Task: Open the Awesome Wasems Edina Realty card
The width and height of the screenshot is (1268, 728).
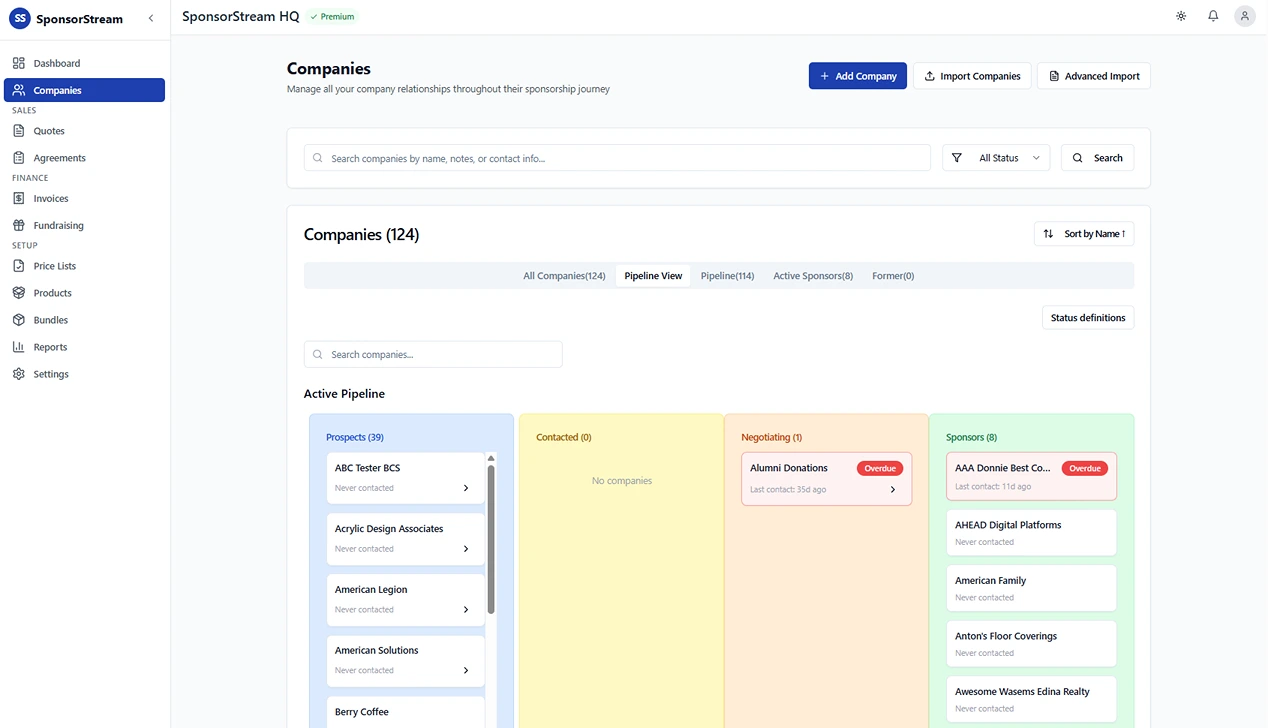Action: coord(1031,699)
